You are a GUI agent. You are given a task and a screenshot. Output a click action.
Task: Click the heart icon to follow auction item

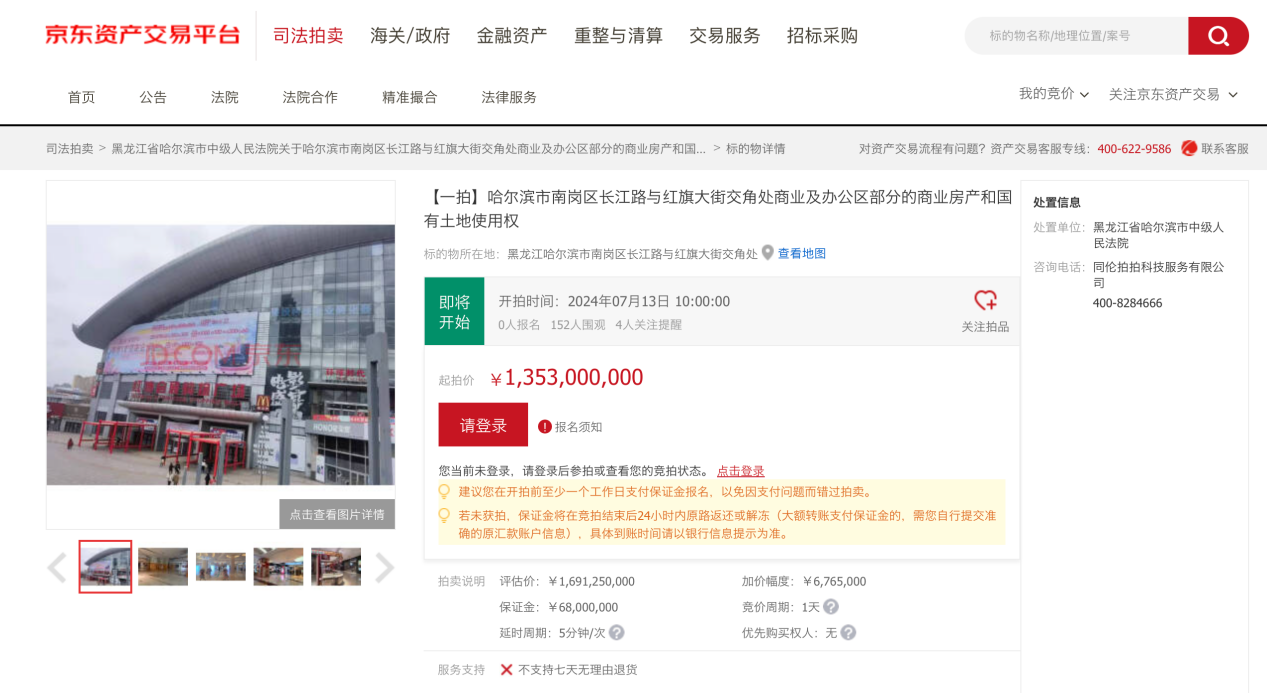pos(985,300)
